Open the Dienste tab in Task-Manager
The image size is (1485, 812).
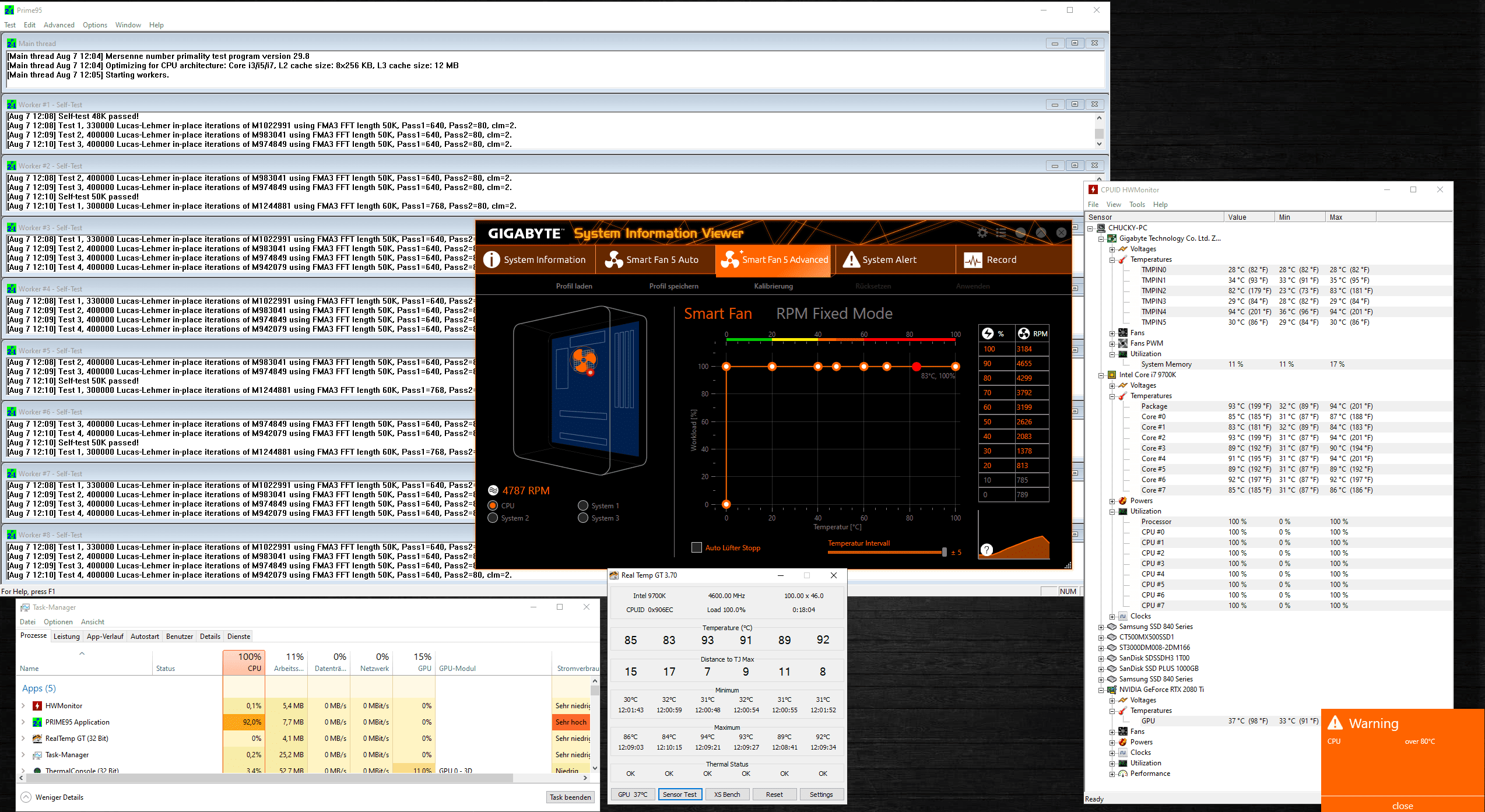point(238,637)
